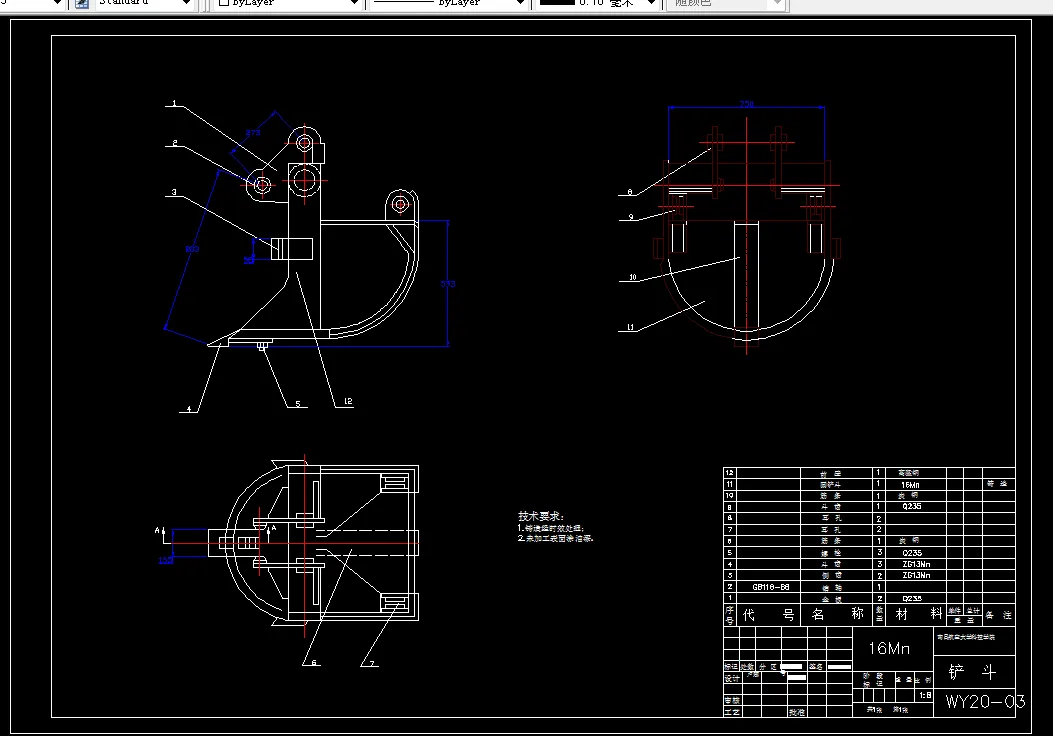Select callout label 4 below side view
The width and height of the screenshot is (1053, 736).
pos(189,409)
